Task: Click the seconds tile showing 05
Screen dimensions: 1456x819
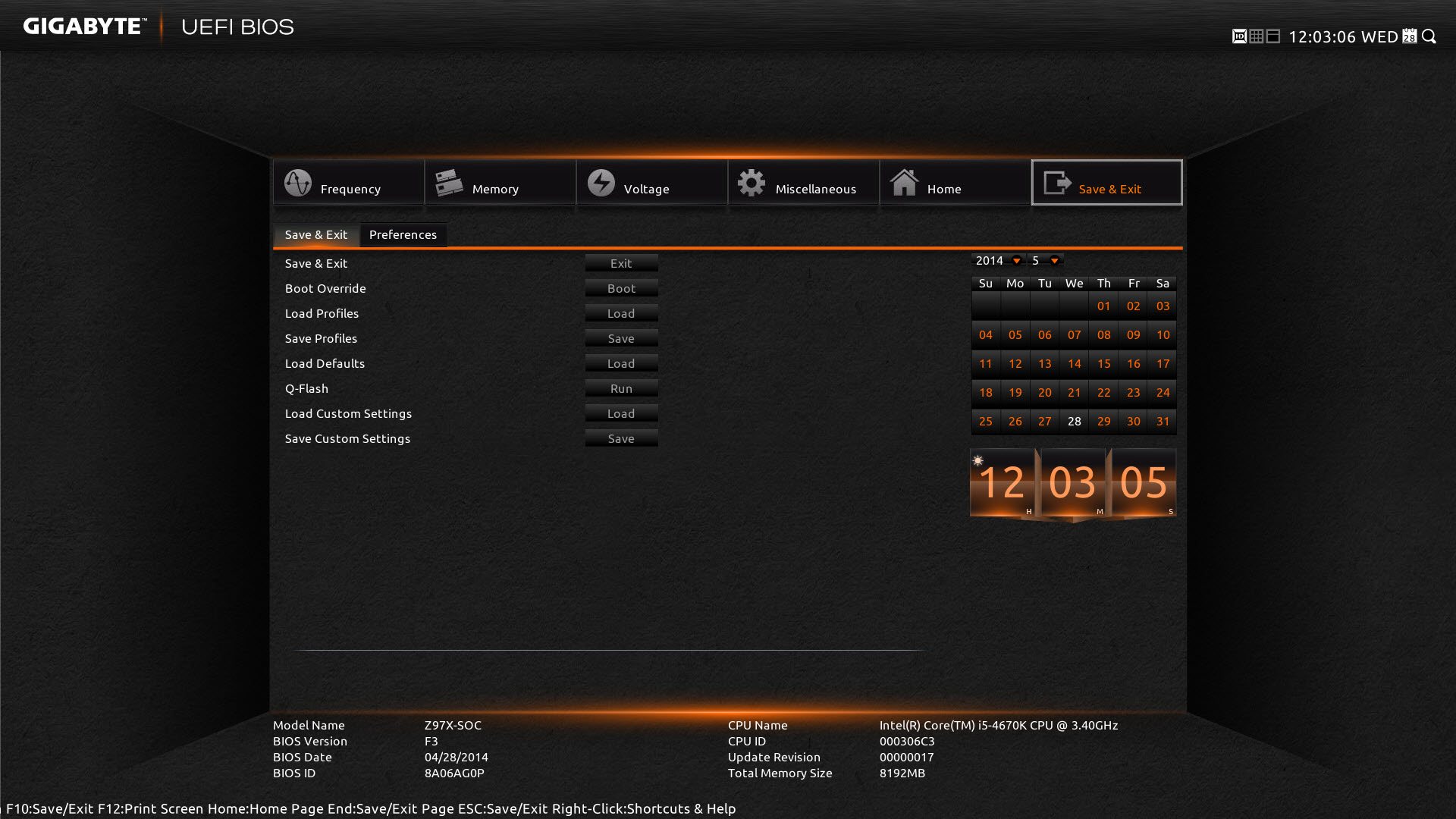Action: (1144, 482)
